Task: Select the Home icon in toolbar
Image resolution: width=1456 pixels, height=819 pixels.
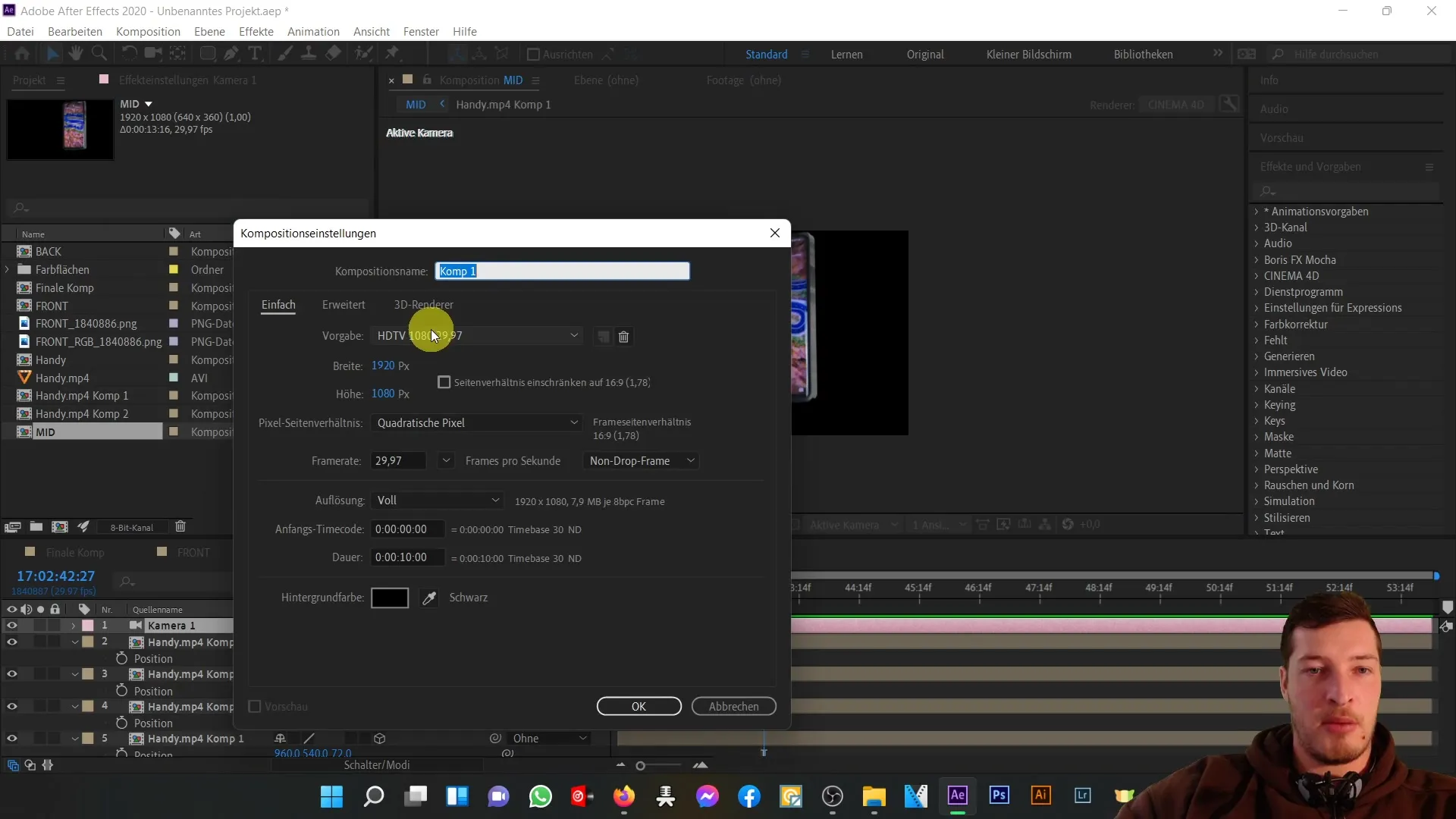Action: point(22,54)
